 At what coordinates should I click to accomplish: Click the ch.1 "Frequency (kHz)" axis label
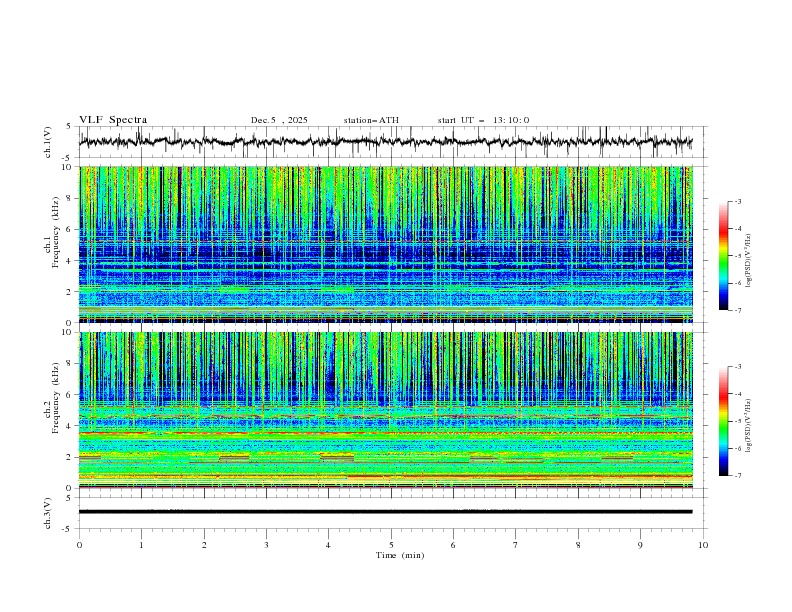tap(55, 233)
